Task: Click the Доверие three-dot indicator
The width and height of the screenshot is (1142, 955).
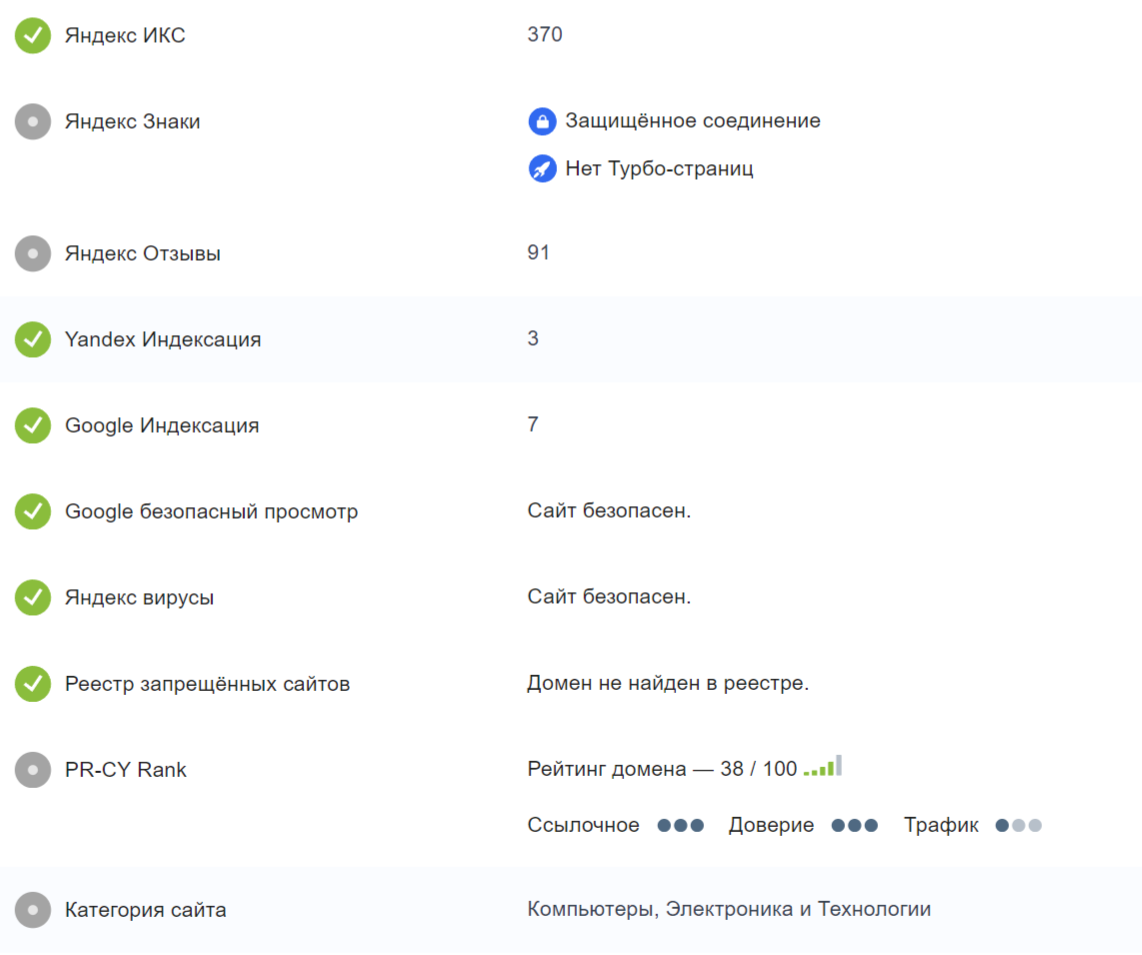Action: (855, 825)
